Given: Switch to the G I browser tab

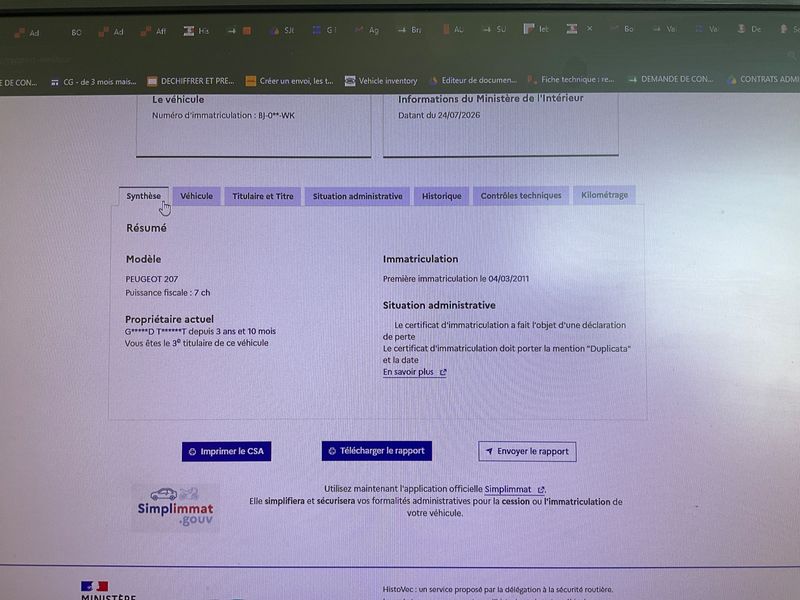Looking at the screenshot, I should tap(324, 30).
